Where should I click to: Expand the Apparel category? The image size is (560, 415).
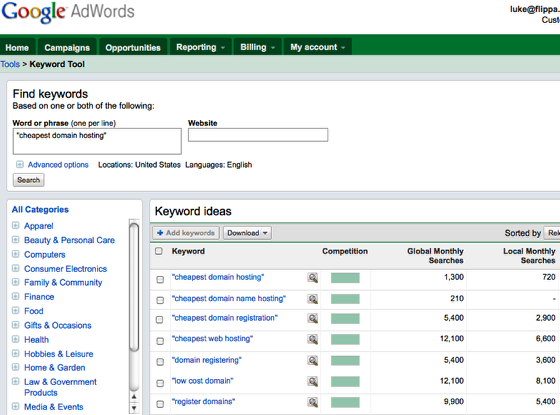coord(15,225)
